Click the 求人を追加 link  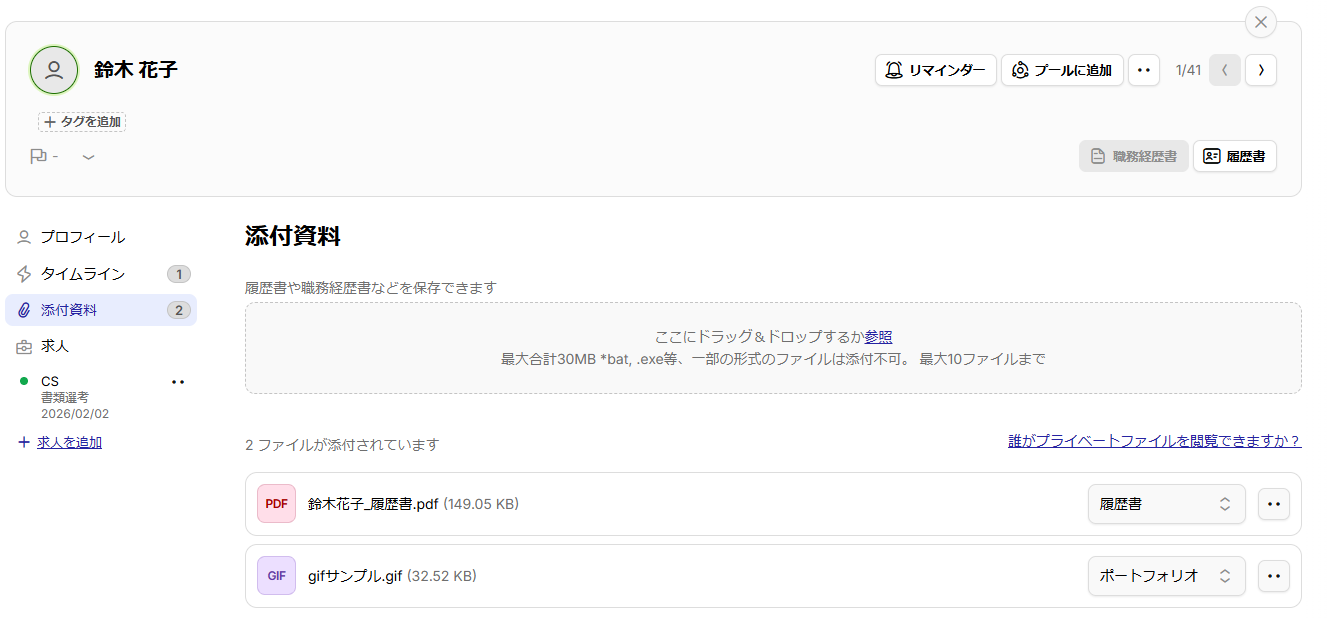point(69,442)
